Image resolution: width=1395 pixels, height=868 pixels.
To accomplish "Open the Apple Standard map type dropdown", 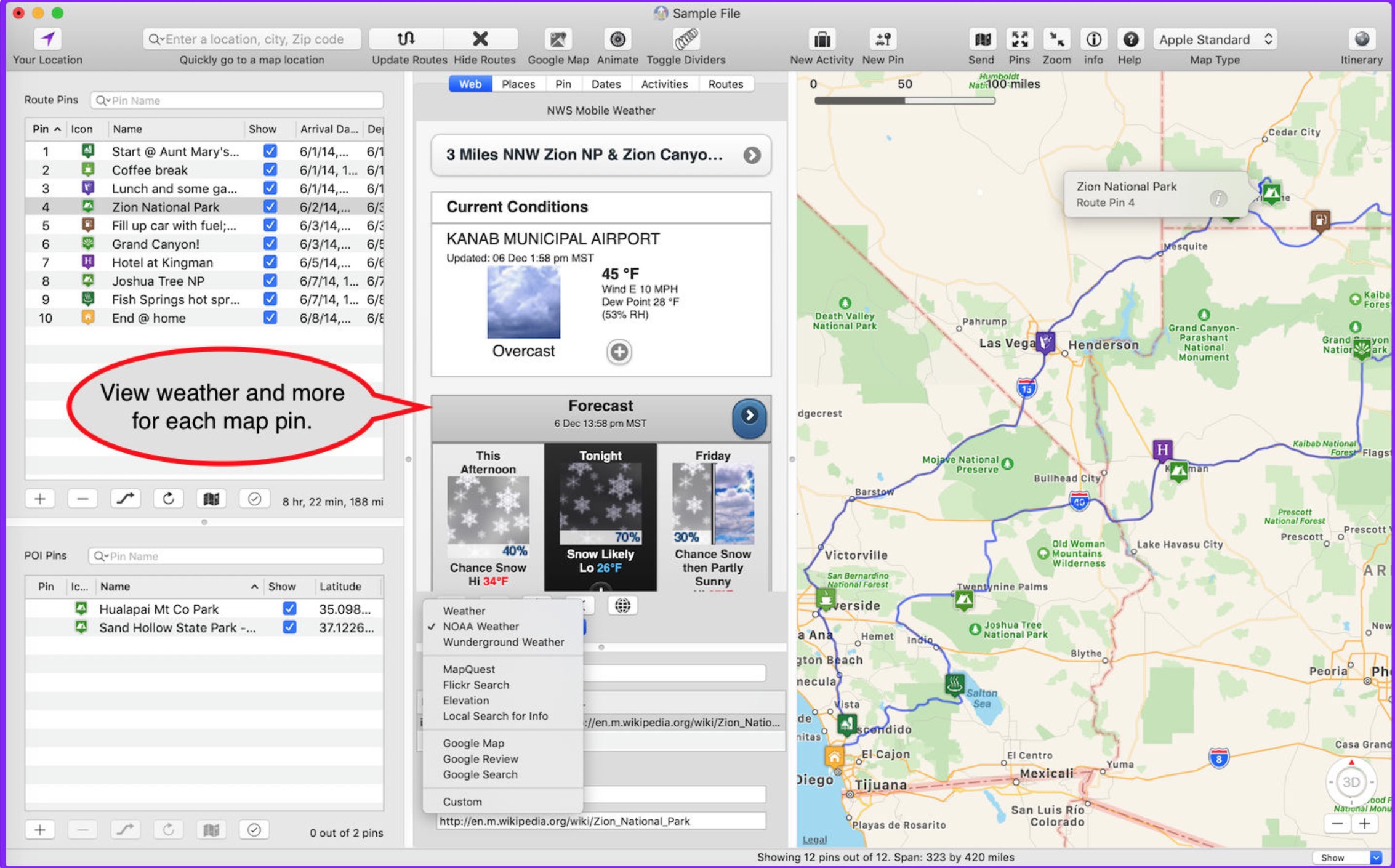I will tap(1215, 39).
